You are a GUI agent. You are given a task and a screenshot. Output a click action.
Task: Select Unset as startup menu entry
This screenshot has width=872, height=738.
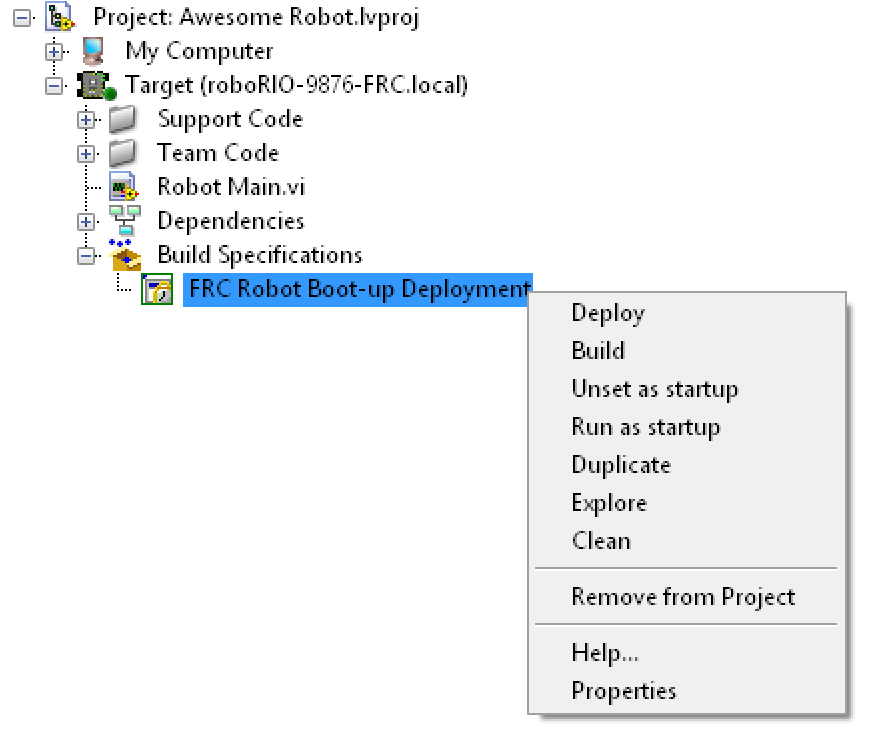pyautogui.click(x=655, y=389)
